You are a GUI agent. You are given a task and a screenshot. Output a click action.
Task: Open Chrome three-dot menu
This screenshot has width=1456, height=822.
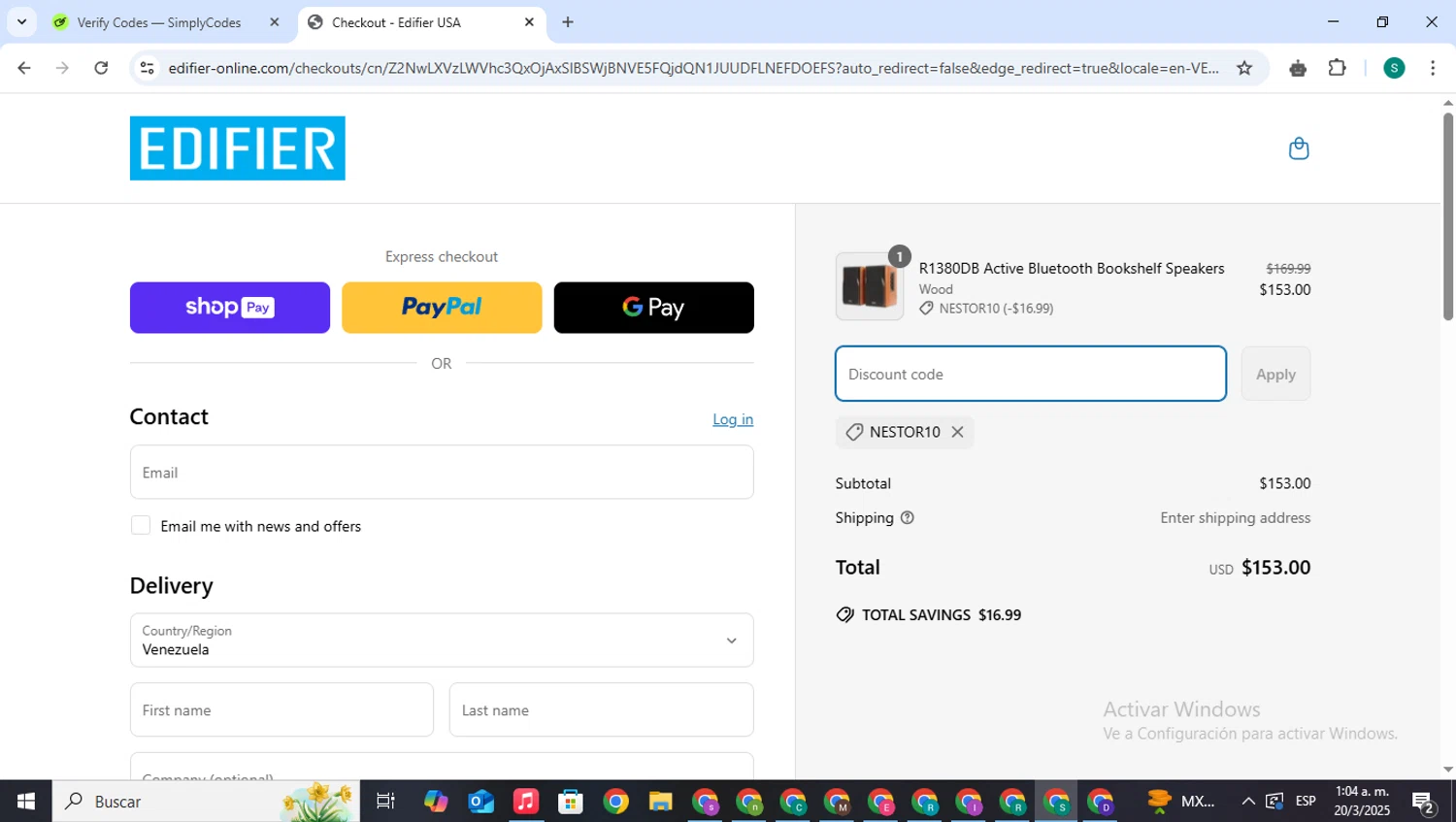(1433, 68)
